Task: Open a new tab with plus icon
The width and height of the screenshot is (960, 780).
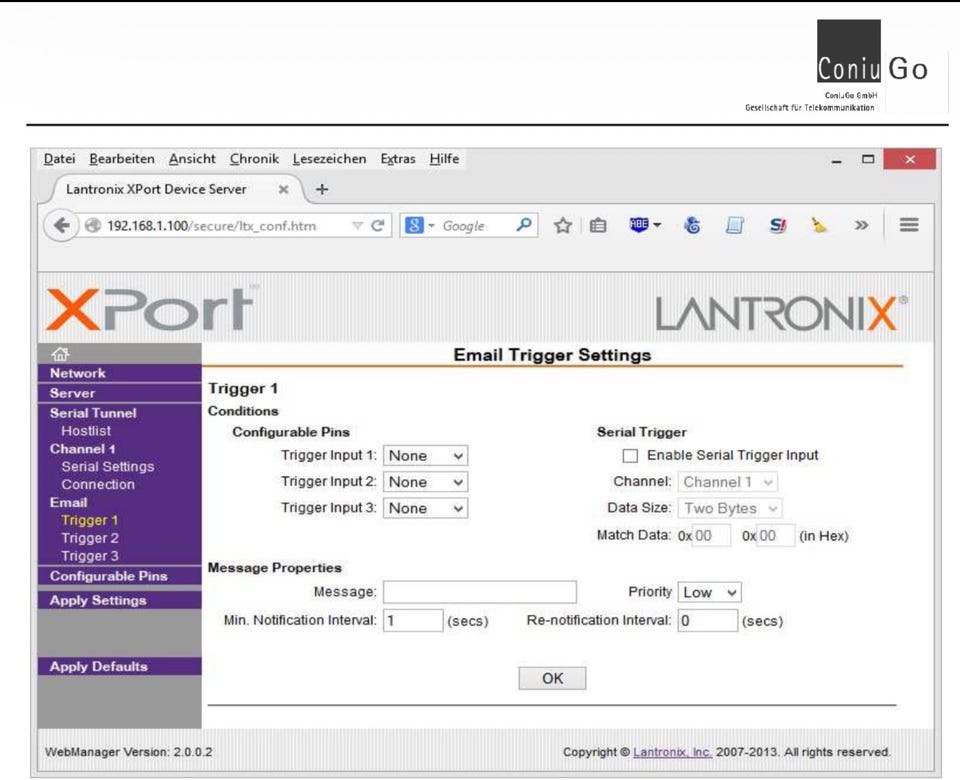Action: [x=322, y=190]
